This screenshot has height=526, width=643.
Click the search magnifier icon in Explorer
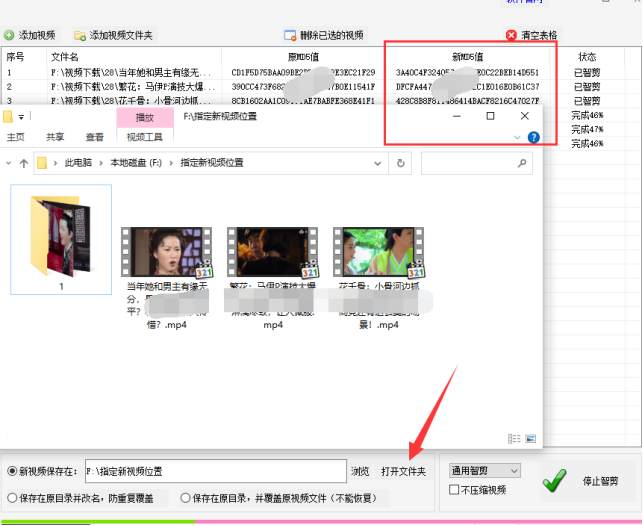tap(522, 164)
